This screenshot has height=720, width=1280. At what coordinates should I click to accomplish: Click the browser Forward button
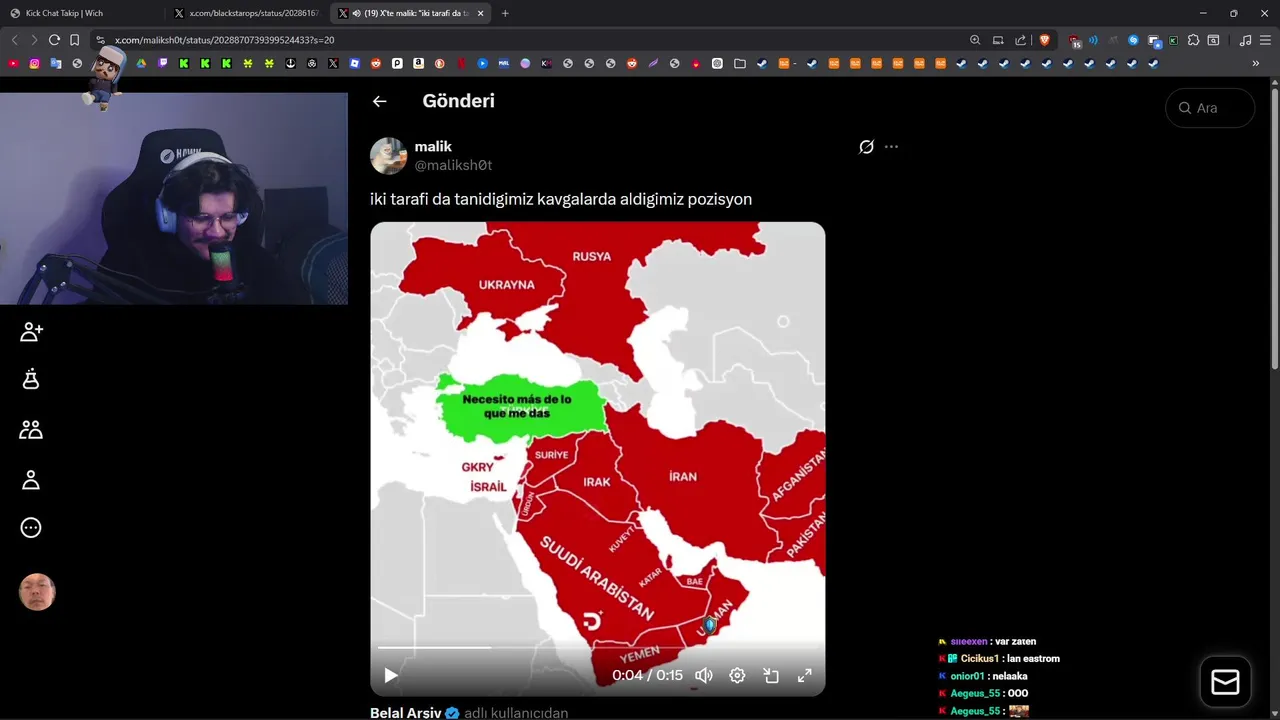33,40
